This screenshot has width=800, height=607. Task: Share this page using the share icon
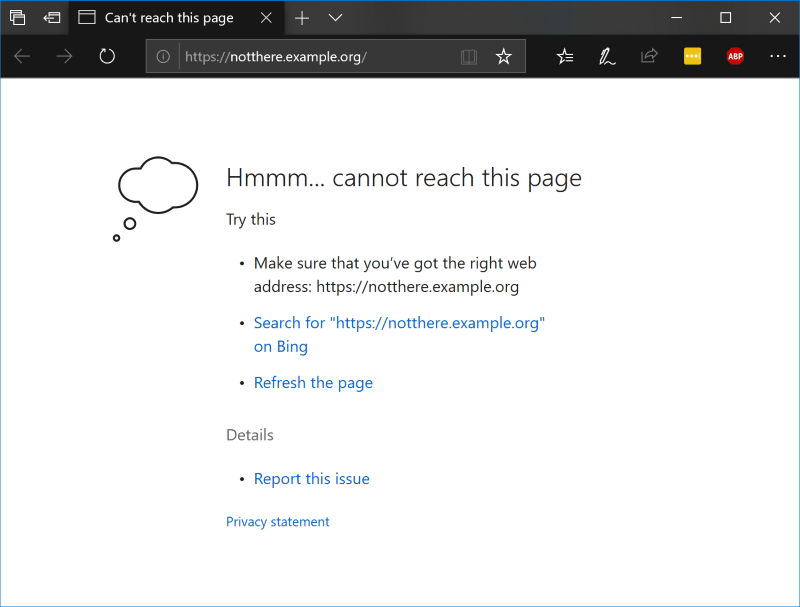tap(649, 56)
